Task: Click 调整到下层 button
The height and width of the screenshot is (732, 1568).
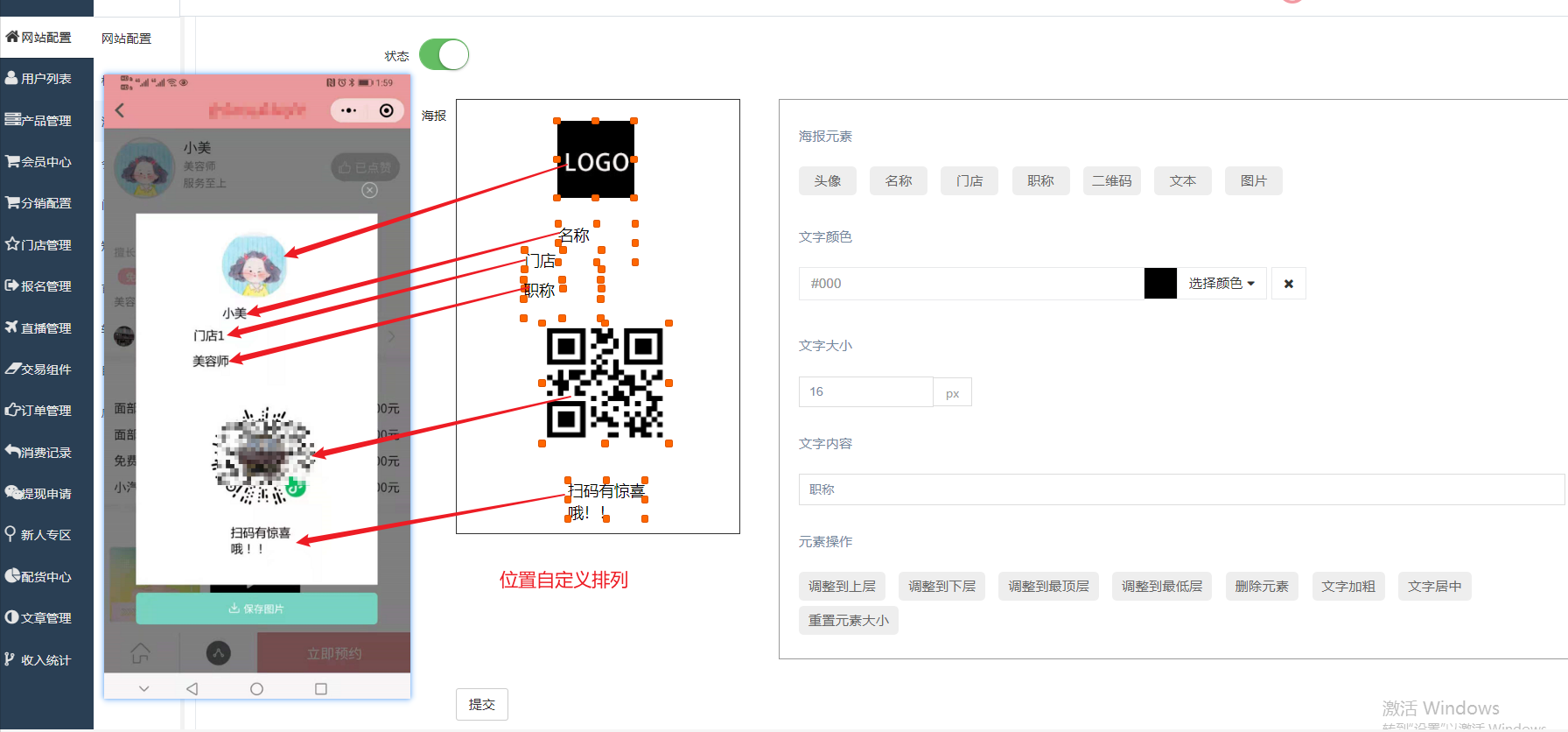Action: (x=941, y=586)
